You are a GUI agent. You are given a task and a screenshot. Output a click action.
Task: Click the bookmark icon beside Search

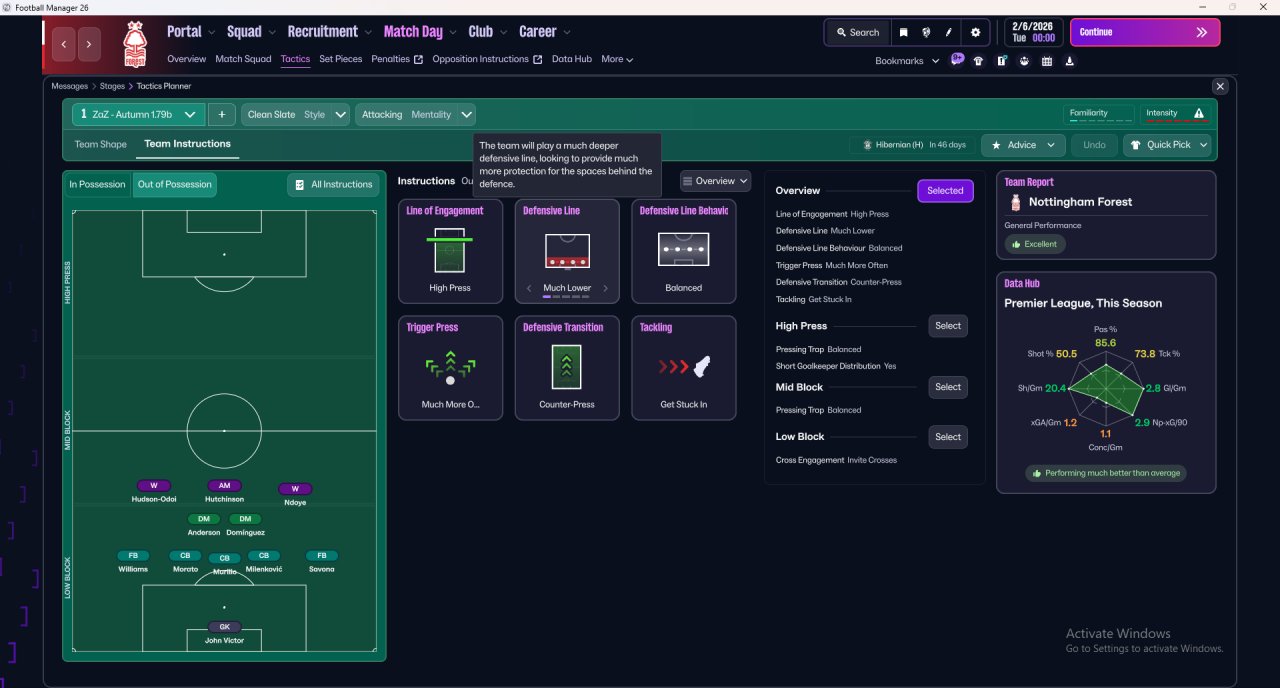pyautogui.click(x=903, y=32)
